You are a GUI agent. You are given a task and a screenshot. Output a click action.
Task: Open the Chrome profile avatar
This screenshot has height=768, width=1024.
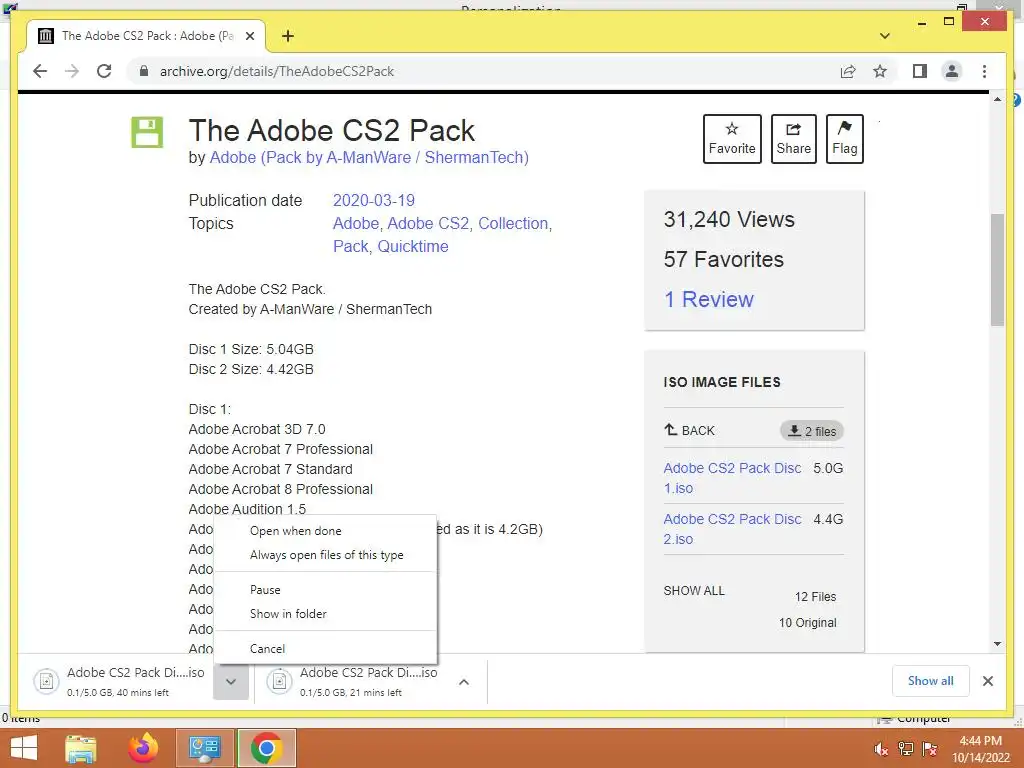click(952, 71)
